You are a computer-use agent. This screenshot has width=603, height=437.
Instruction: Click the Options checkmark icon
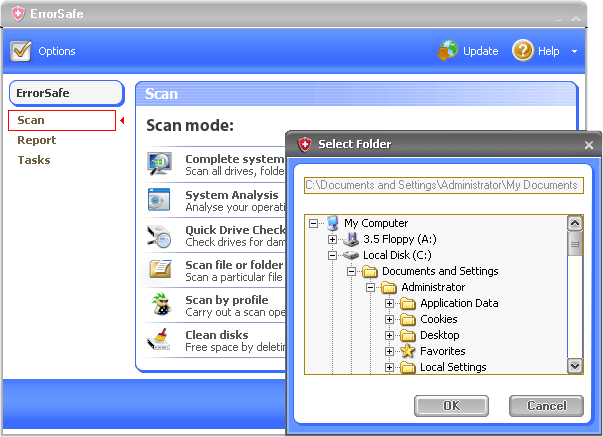21,51
